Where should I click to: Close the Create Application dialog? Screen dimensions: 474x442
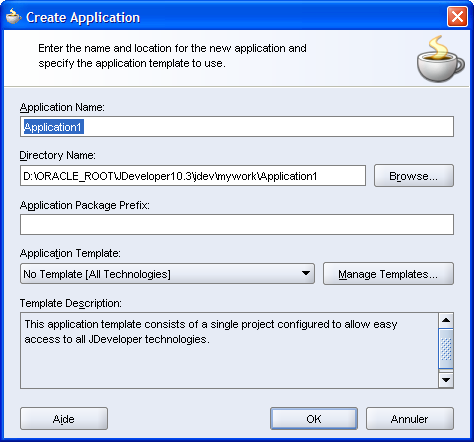point(457,16)
